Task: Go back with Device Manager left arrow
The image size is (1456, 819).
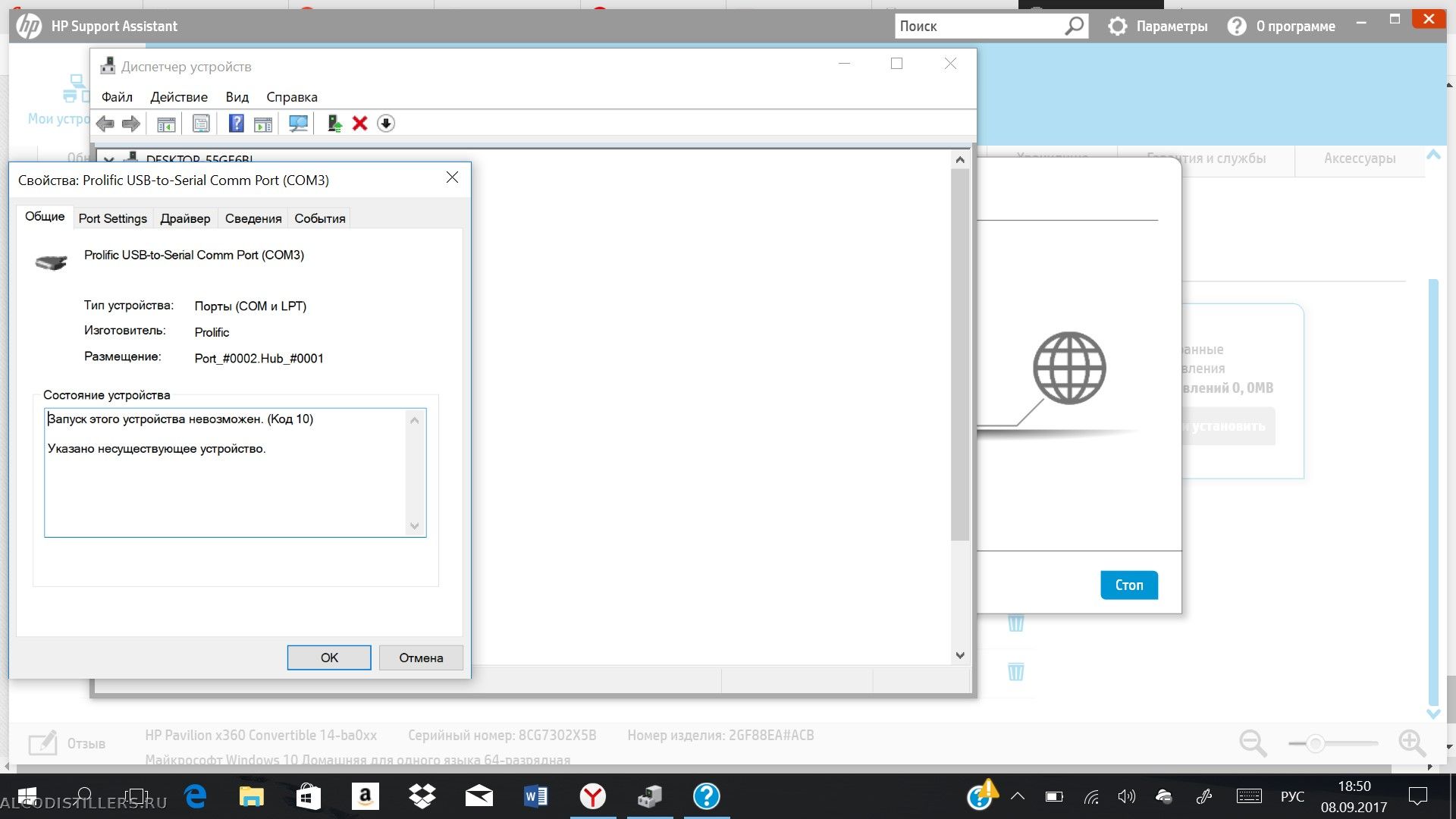Action: (105, 124)
